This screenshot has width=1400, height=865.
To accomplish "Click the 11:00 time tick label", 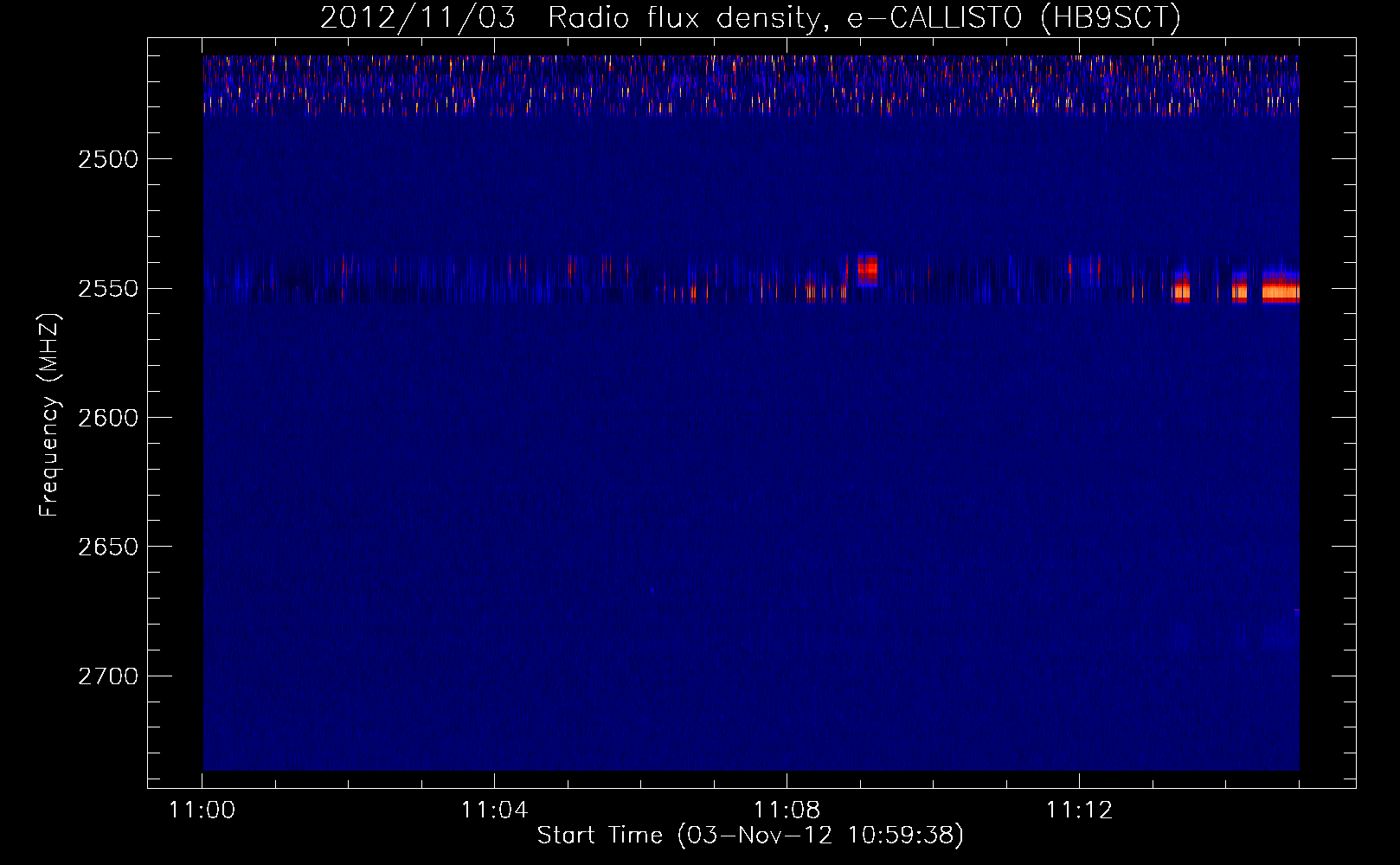I will click(x=202, y=811).
